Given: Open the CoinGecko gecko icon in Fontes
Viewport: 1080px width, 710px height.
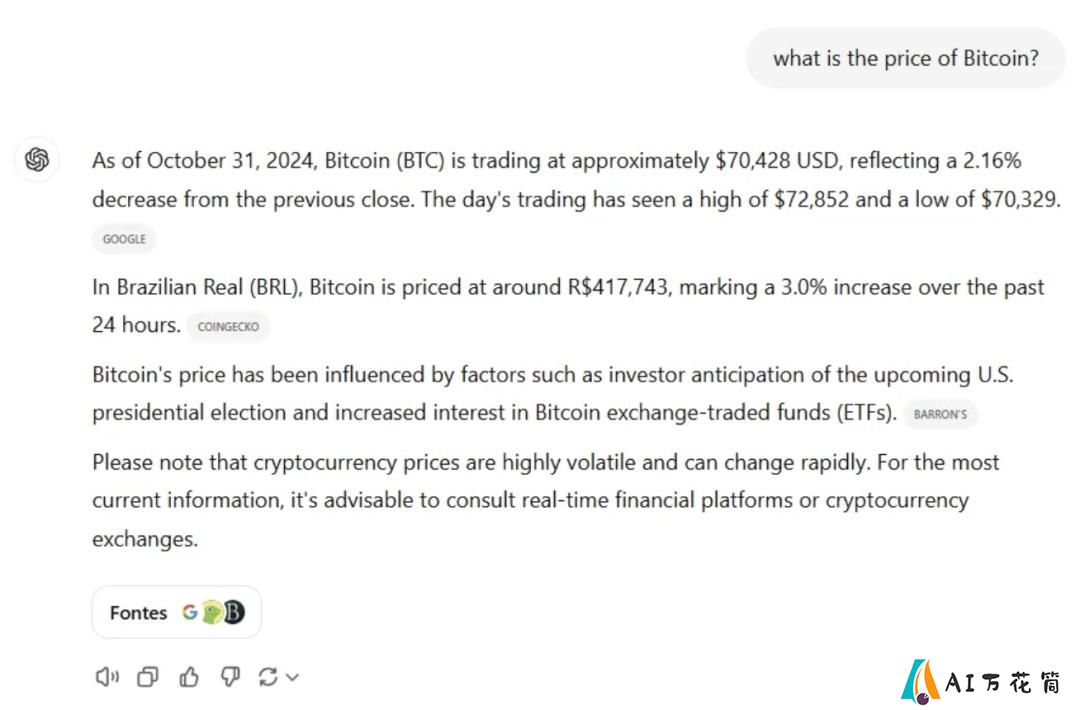Looking at the screenshot, I should (x=212, y=612).
